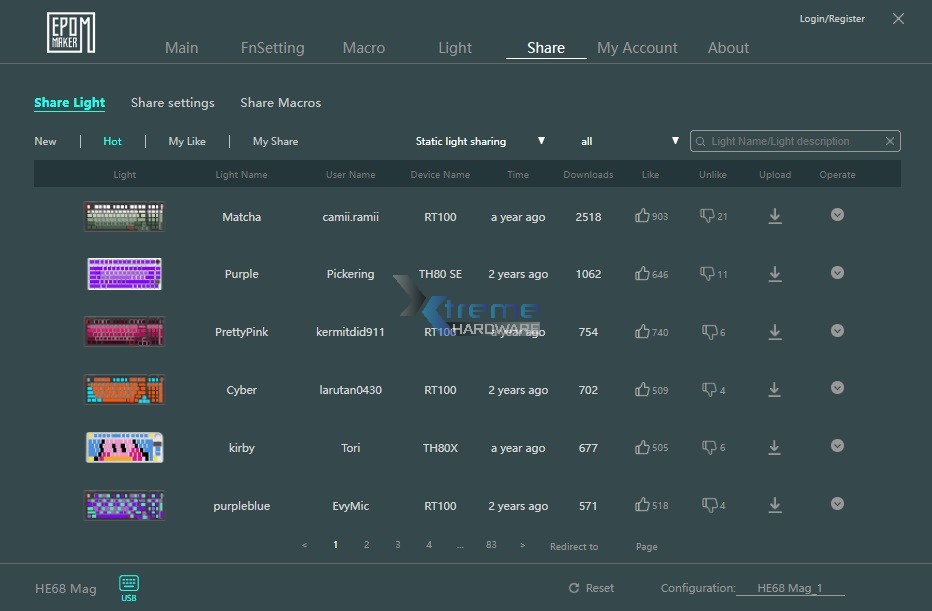Open the FnSetting menu
The height and width of the screenshot is (611, 932).
272,47
